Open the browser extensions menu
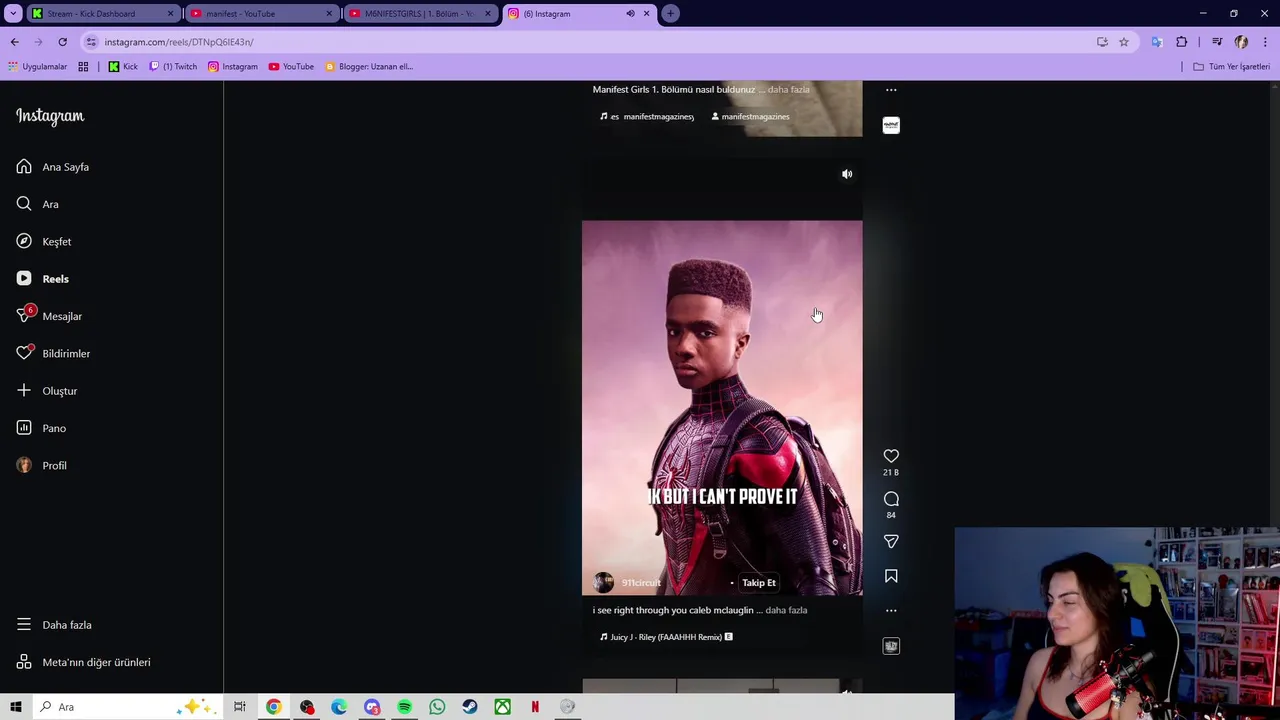The width and height of the screenshot is (1280, 720). point(1182,42)
